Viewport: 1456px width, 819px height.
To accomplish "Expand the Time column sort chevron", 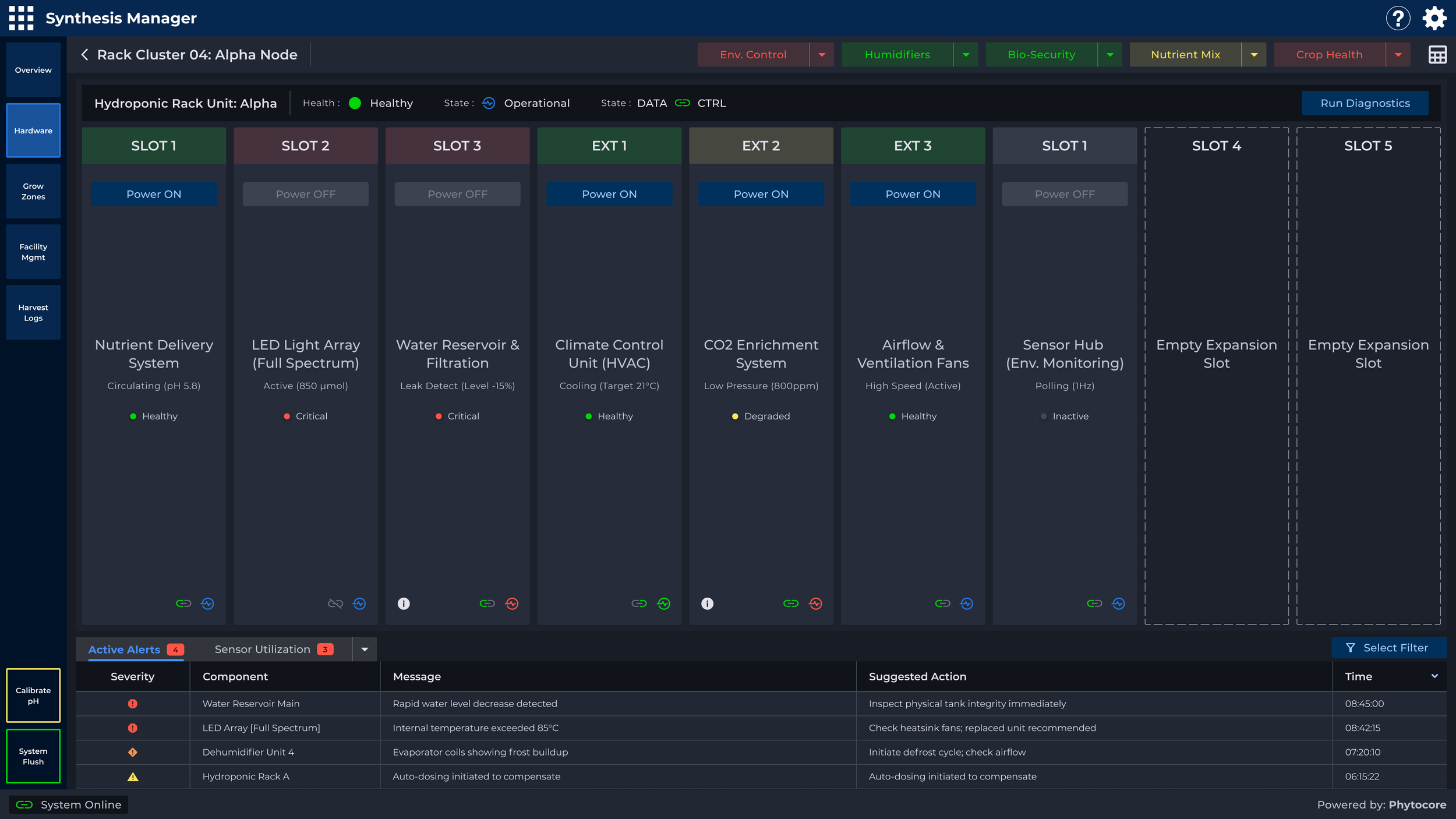I will click(1434, 676).
